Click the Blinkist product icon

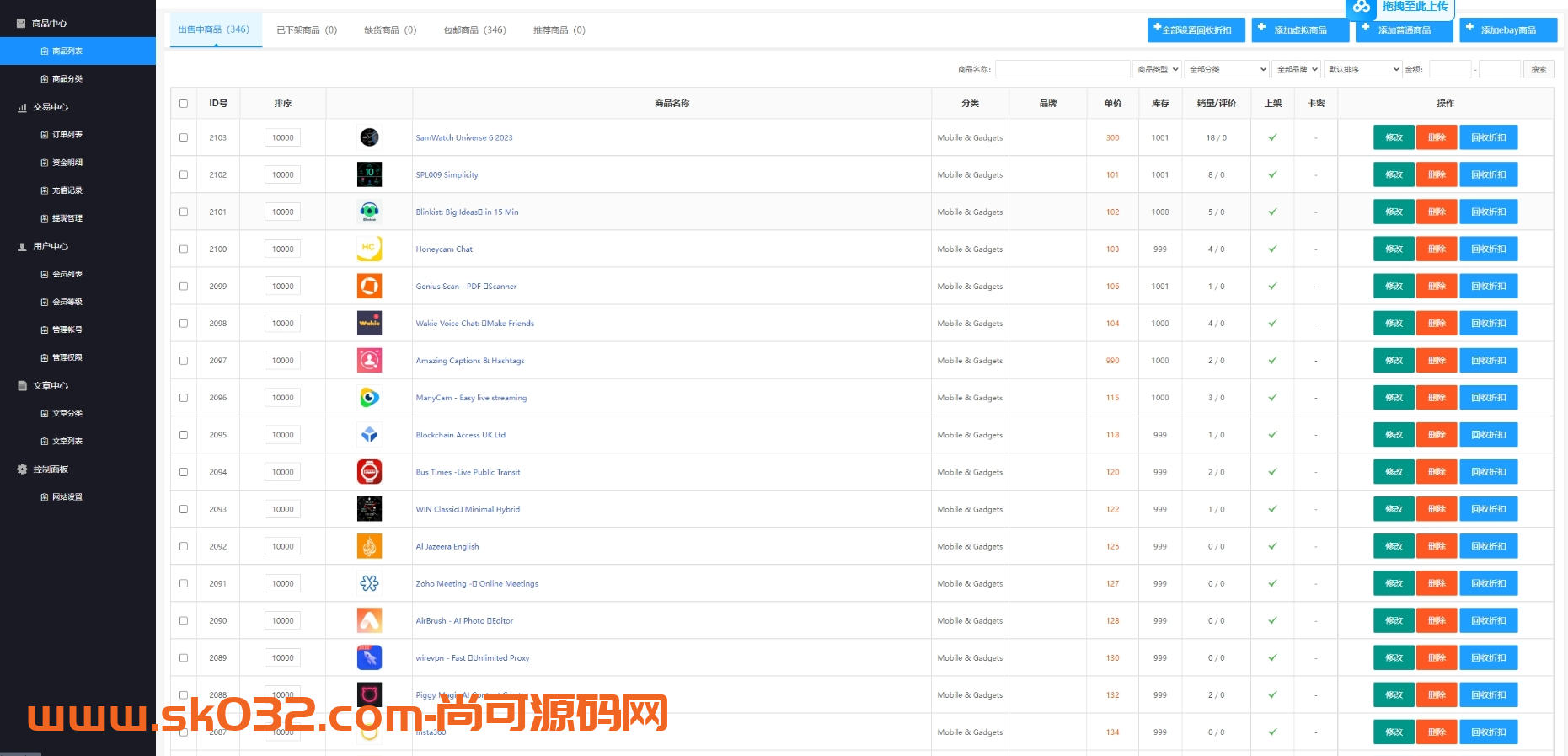point(369,212)
